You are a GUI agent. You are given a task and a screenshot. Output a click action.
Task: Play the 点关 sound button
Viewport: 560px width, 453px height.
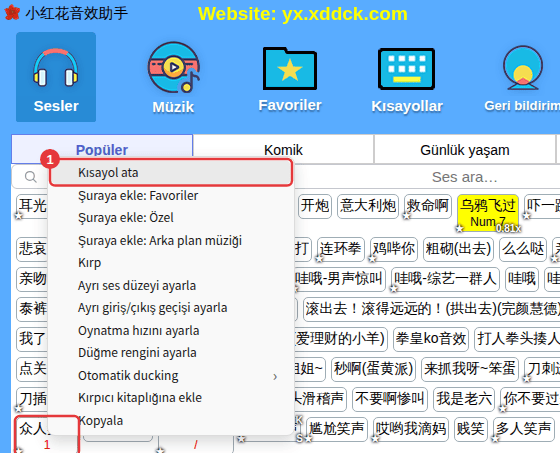pos(32,369)
